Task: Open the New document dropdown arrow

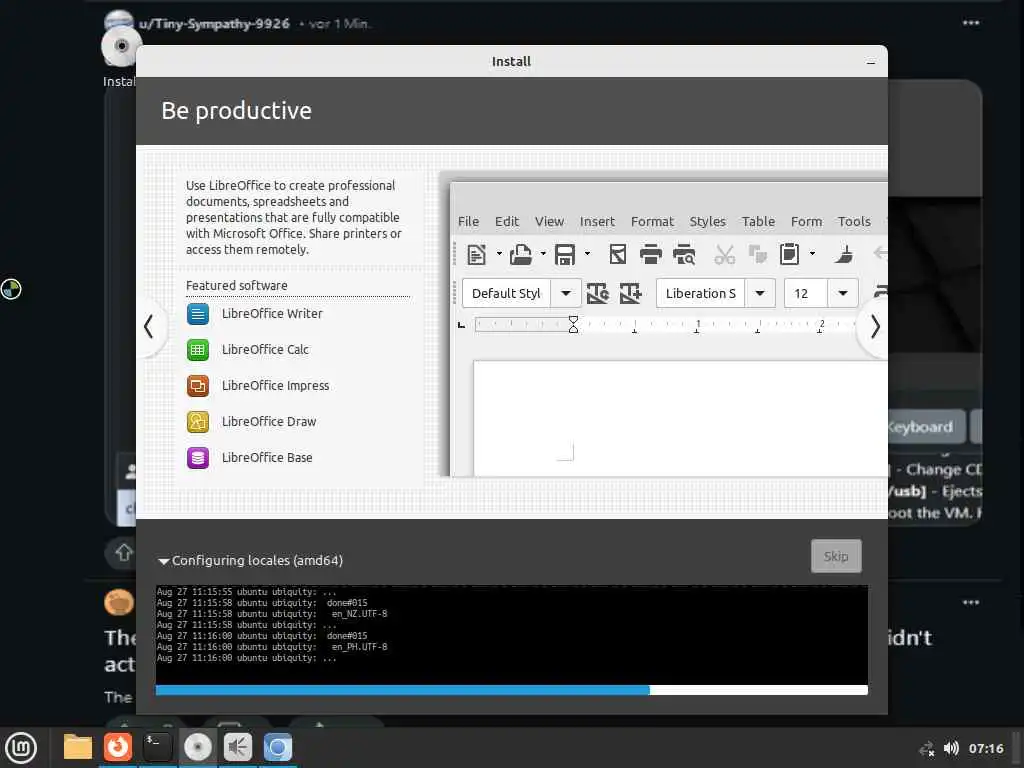Action: 499,254
